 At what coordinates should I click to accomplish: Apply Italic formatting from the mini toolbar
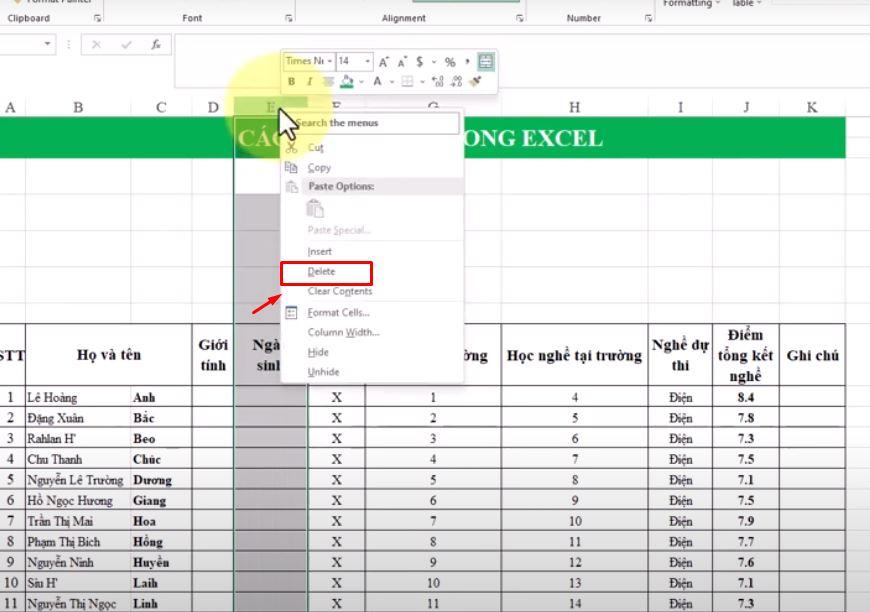(x=311, y=81)
